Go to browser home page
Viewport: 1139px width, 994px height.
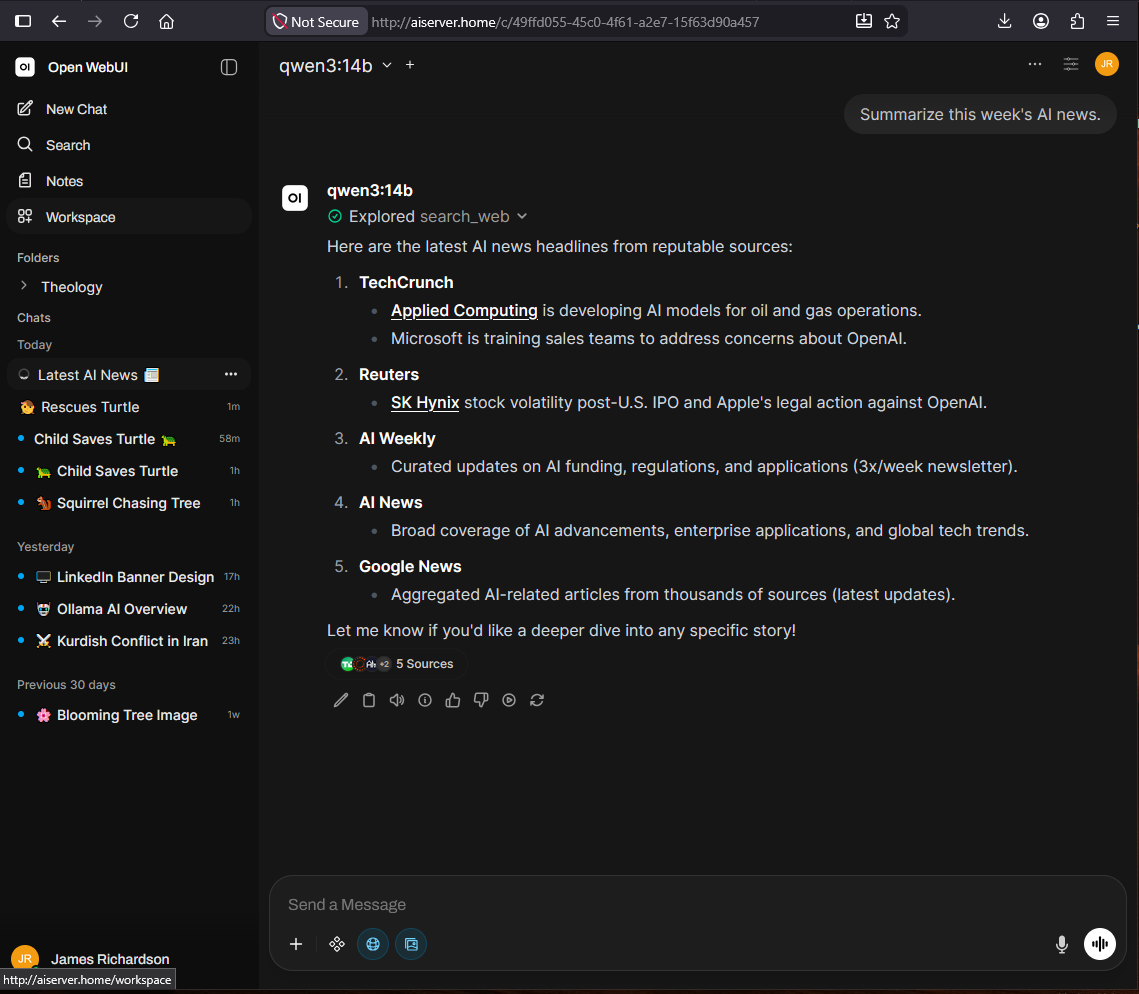point(166,21)
